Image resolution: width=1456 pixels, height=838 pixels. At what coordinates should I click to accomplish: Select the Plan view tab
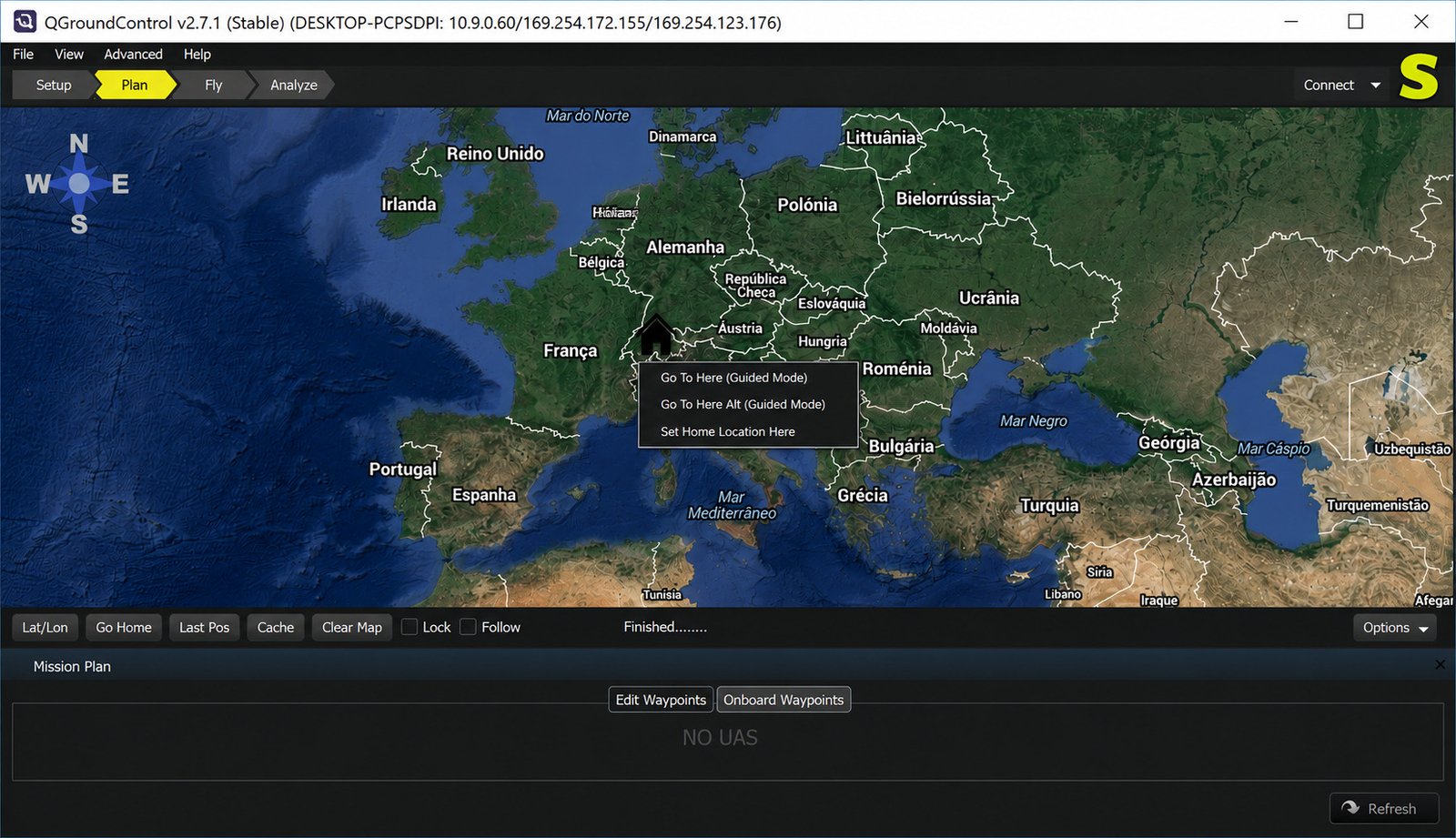click(135, 85)
